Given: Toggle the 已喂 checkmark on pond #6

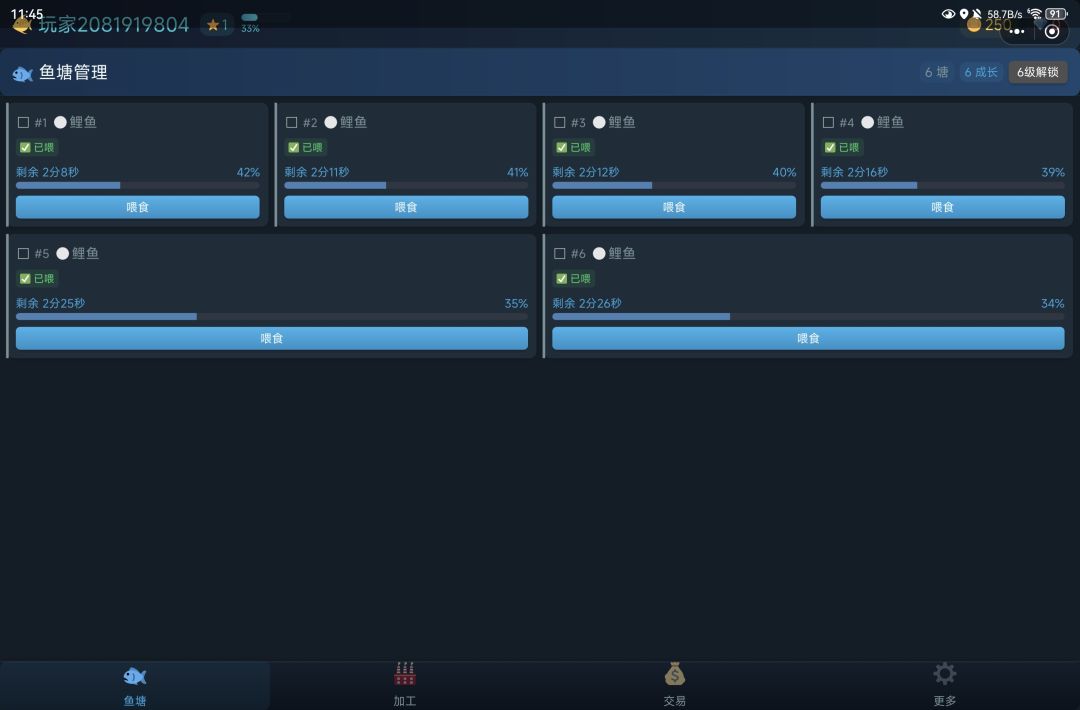Looking at the screenshot, I should pos(562,278).
